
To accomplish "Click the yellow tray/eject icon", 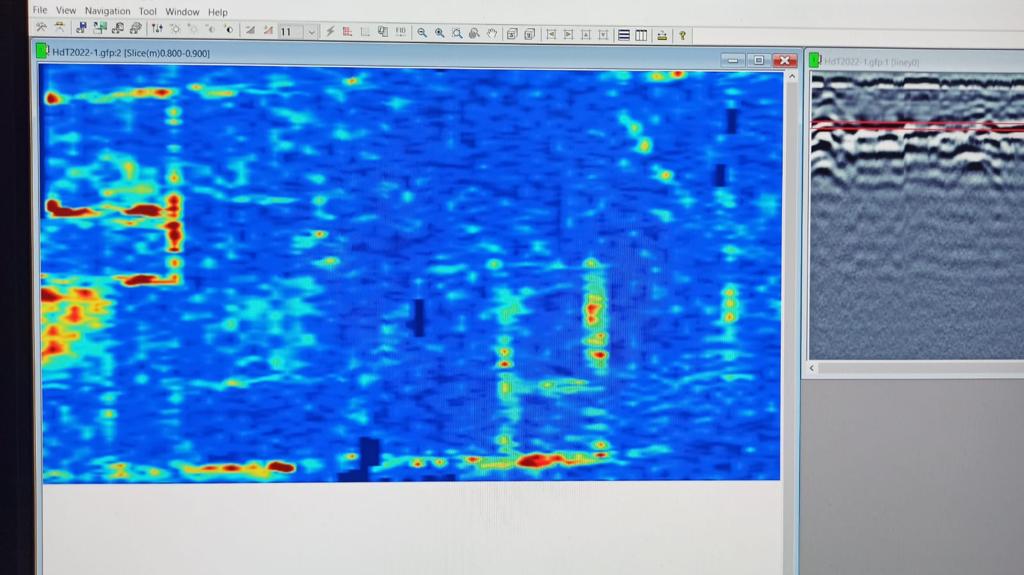I will pyautogui.click(x=662, y=35).
